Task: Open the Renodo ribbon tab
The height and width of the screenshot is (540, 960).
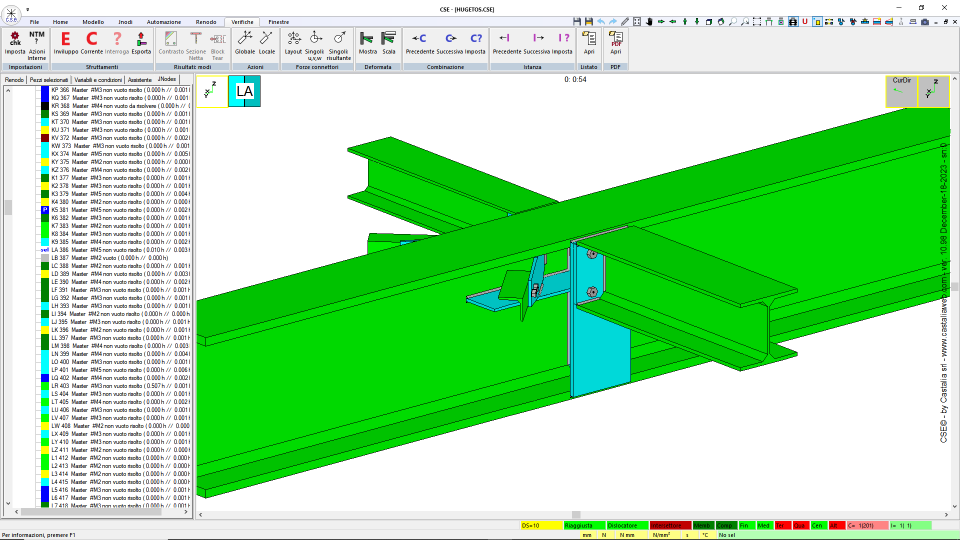Action: [206, 22]
